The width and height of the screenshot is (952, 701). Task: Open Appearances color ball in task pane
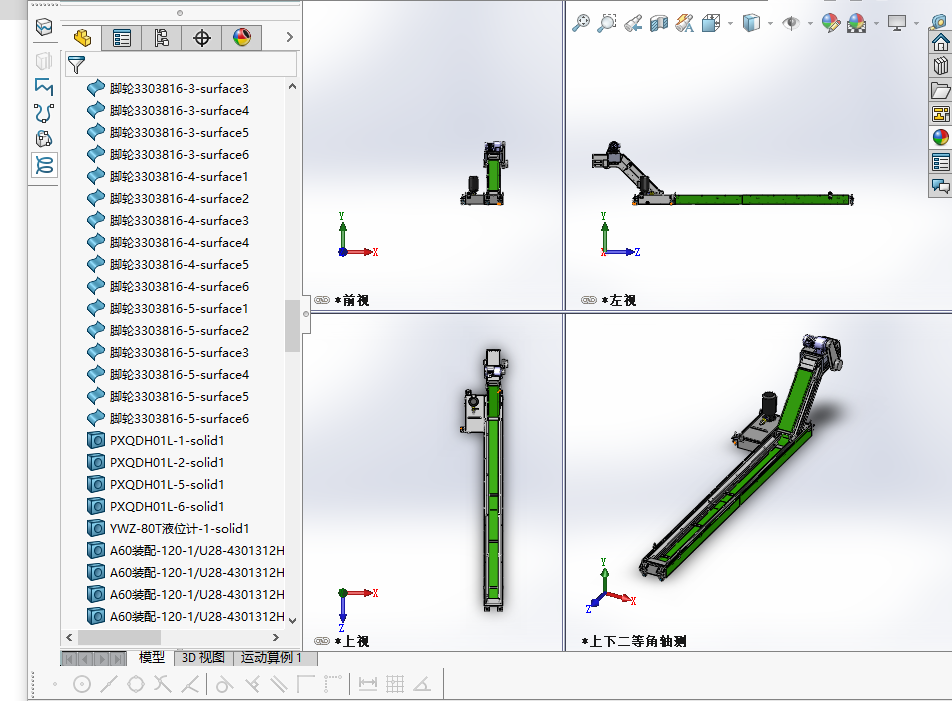[x=940, y=137]
